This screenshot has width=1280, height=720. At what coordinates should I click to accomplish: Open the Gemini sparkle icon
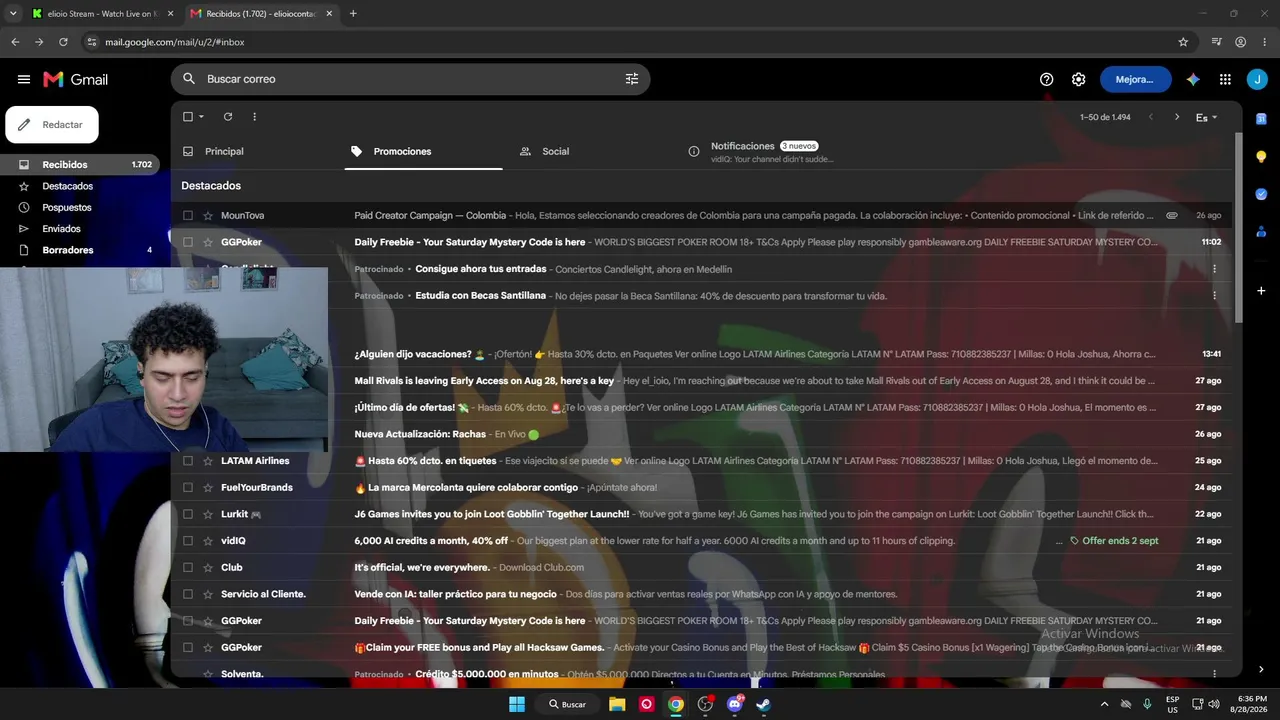[x=1193, y=79]
